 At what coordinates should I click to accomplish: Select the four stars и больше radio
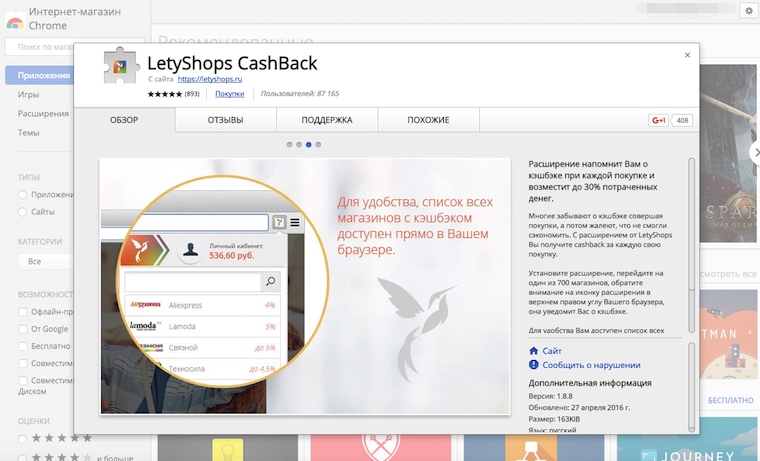click(22, 457)
